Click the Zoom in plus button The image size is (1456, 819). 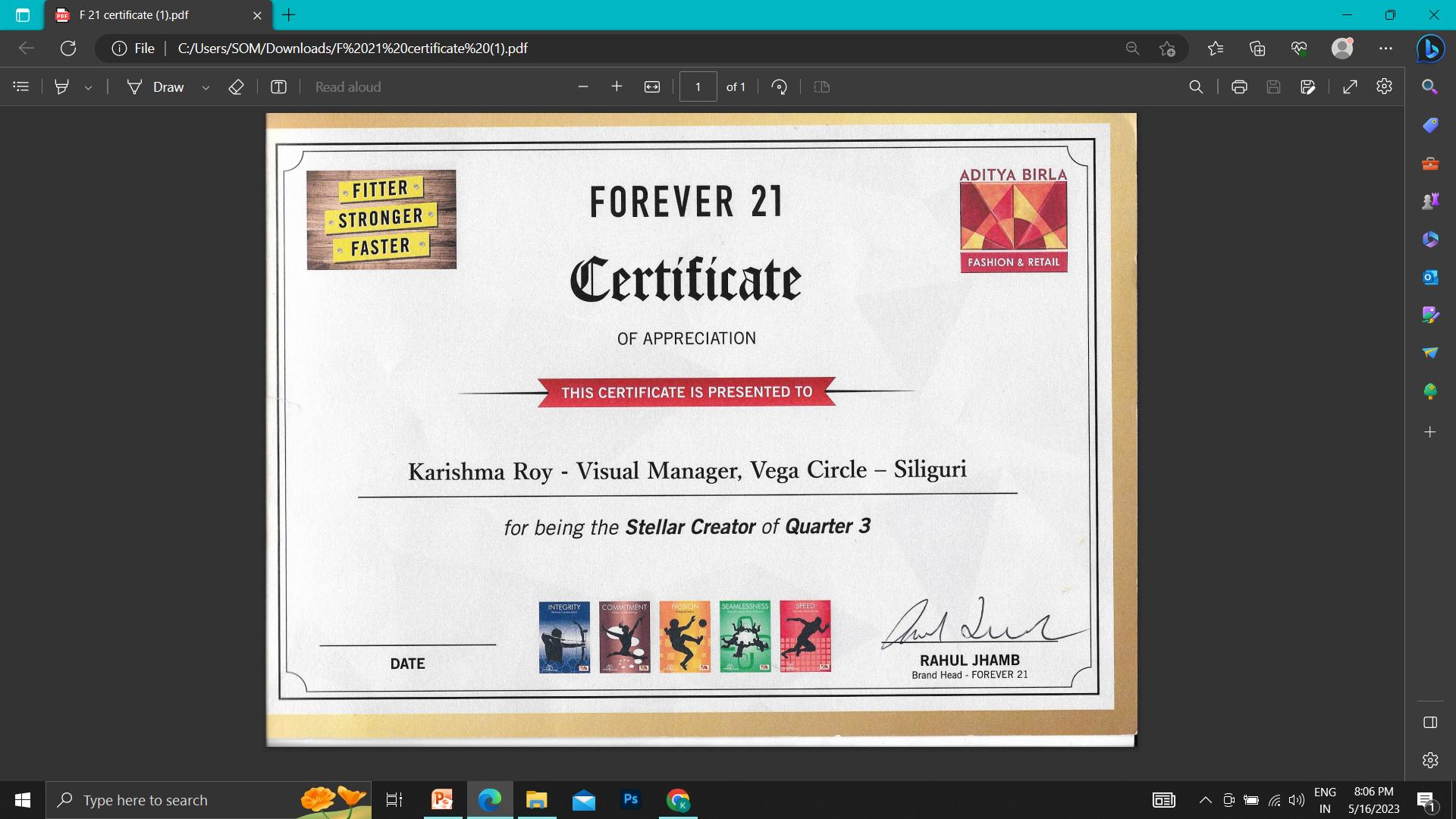617,87
